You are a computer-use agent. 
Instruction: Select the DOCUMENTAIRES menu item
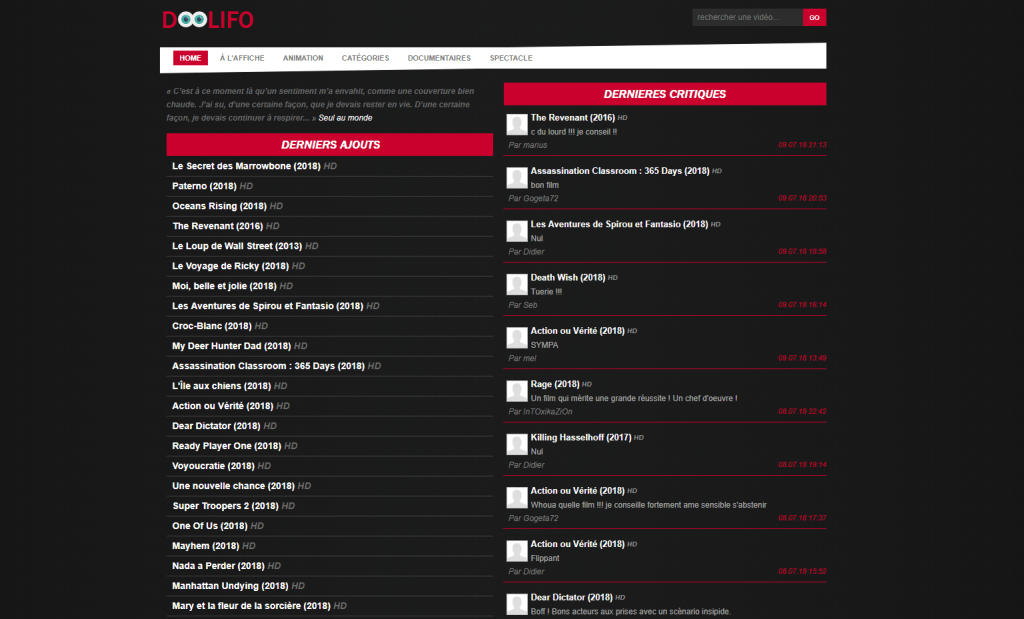[439, 58]
